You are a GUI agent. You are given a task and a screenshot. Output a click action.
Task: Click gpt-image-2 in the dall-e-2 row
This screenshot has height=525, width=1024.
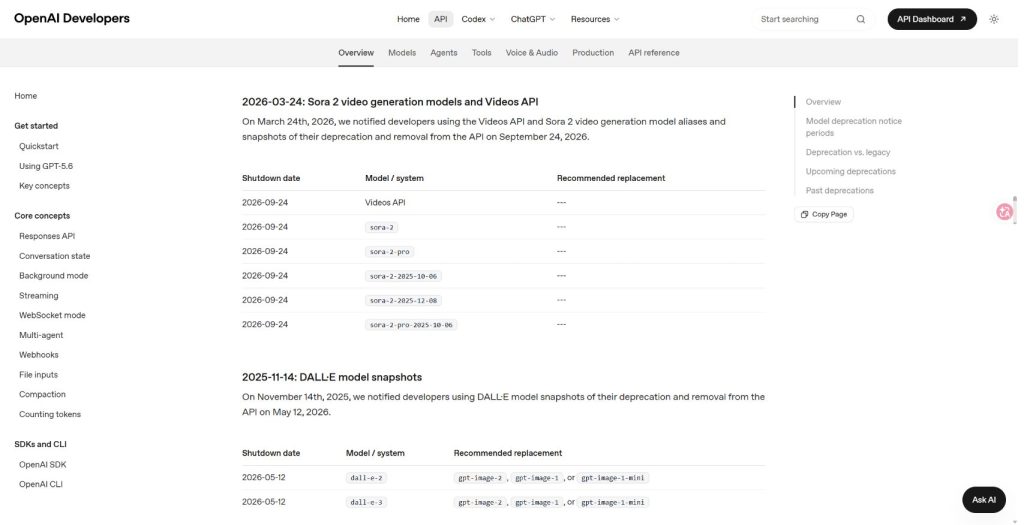tap(480, 478)
